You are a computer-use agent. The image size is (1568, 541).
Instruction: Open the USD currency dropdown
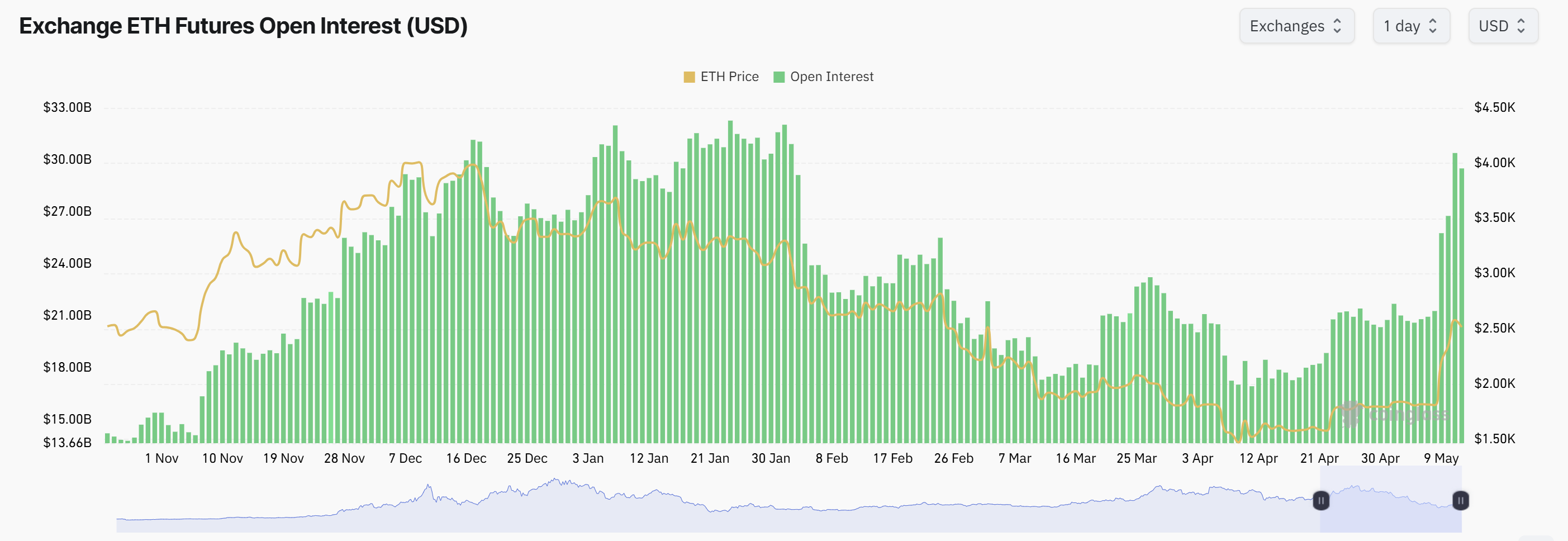tap(1502, 26)
